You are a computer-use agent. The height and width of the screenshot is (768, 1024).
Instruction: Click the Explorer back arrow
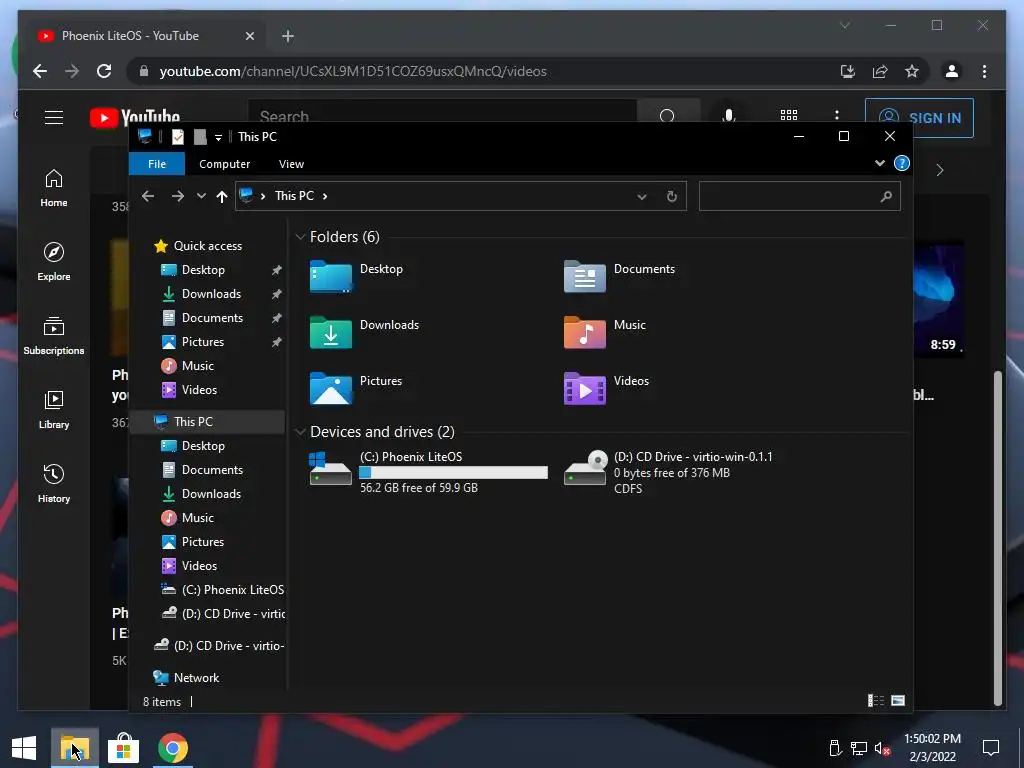[x=148, y=196]
